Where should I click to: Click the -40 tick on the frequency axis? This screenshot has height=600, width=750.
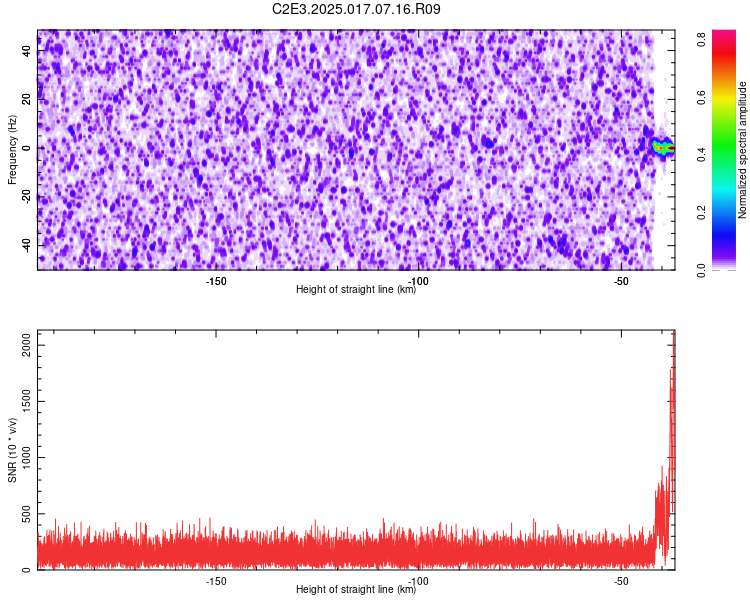click(x=27, y=245)
